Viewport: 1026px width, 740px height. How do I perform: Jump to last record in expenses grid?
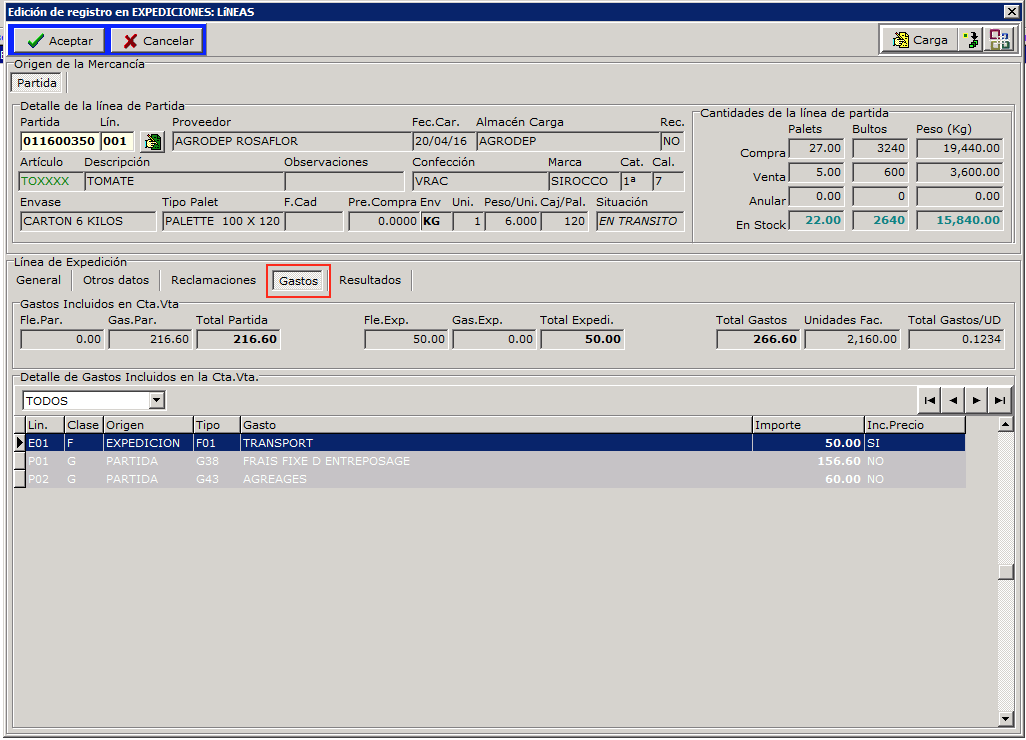[1000, 400]
